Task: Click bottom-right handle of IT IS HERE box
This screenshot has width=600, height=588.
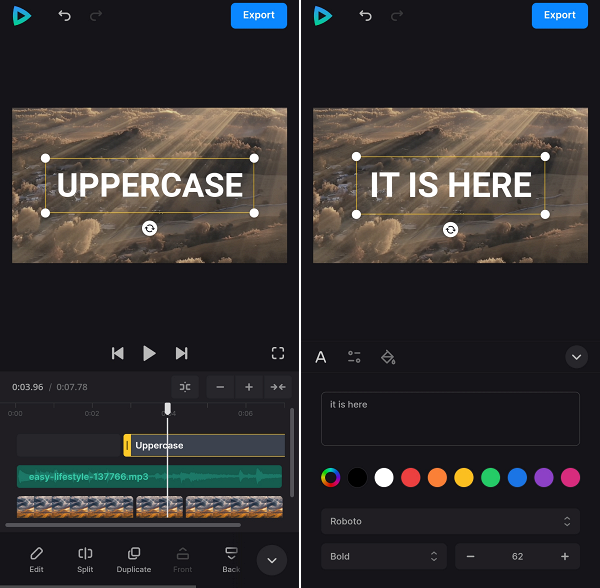Action: 545,214
